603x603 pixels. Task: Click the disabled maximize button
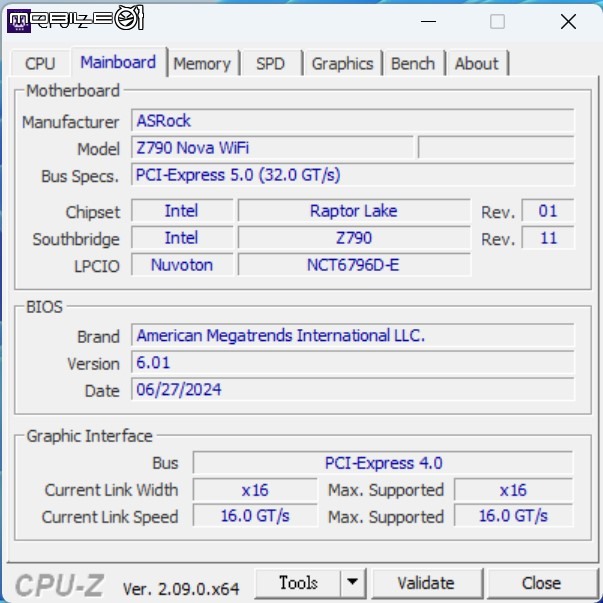tap(497, 22)
